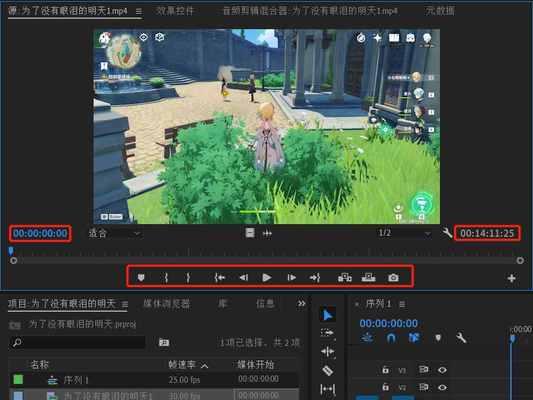The height and width of the screenshot is (400, 533).
Task: Go to Out point in Source monitor
Action: pos(315,278)
